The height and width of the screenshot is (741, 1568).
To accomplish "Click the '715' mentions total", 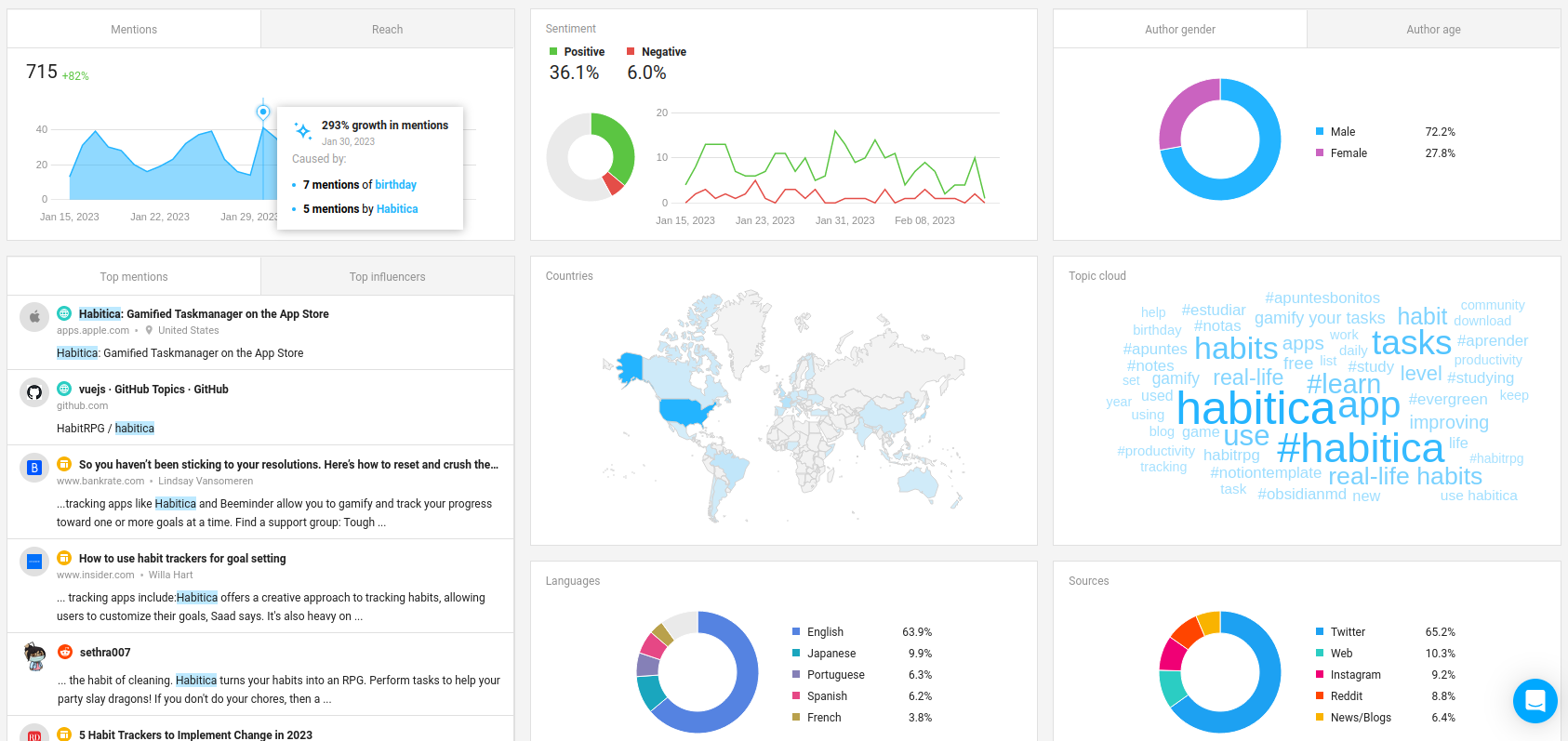I will [x=42, y=72].
